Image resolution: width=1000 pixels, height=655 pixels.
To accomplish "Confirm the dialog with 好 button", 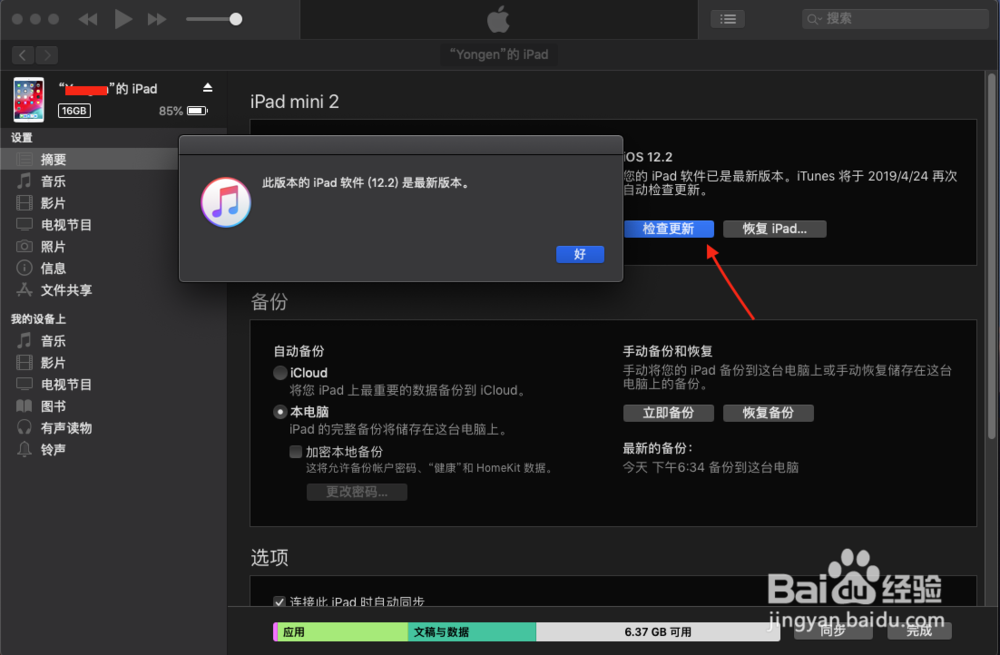I will tap(580, 254).
